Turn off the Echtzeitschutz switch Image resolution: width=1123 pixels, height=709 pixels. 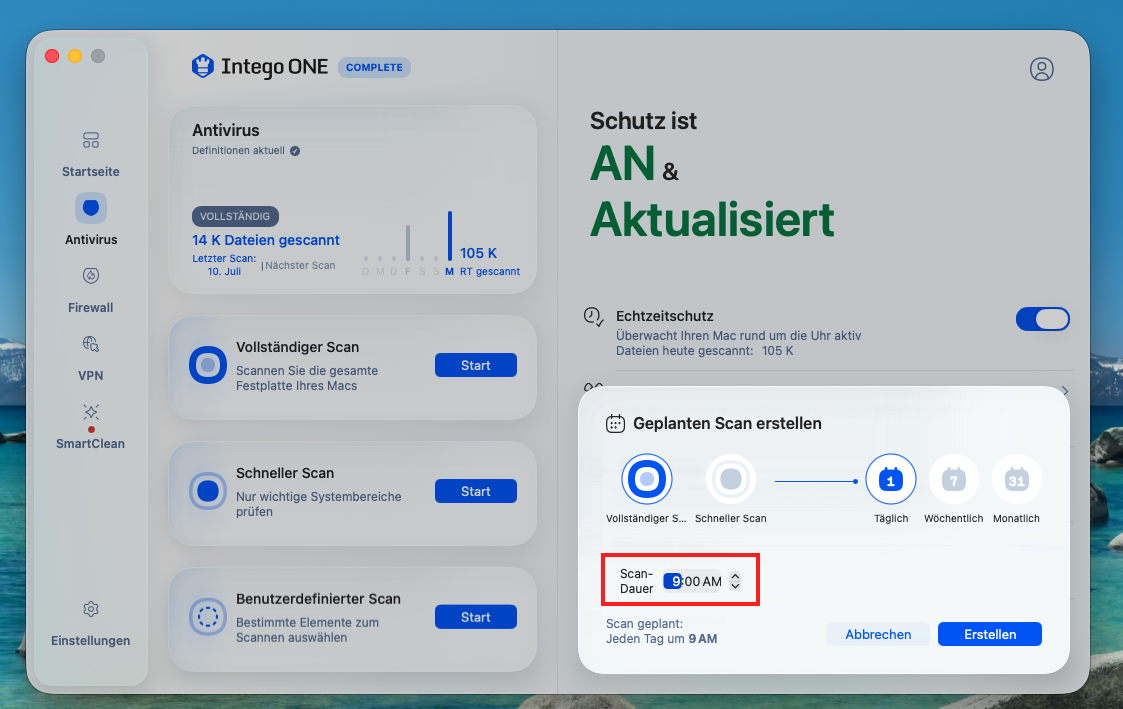pos(1043,319)
